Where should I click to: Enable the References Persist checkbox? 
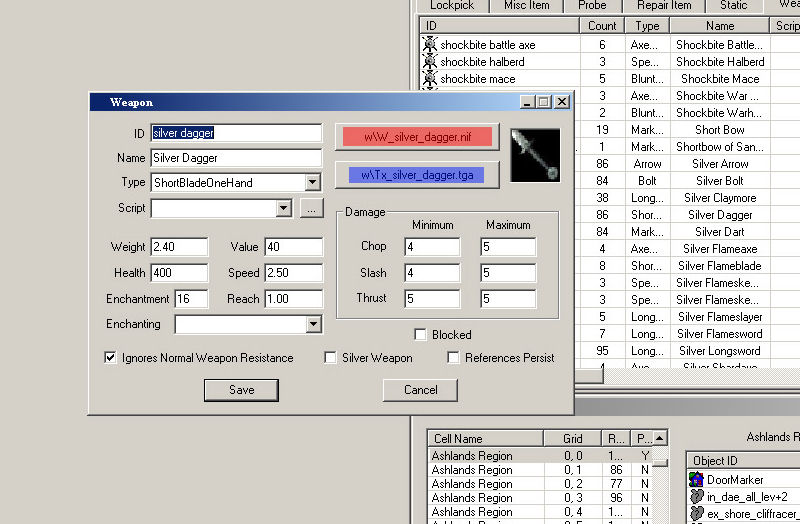tap(454, 358)
